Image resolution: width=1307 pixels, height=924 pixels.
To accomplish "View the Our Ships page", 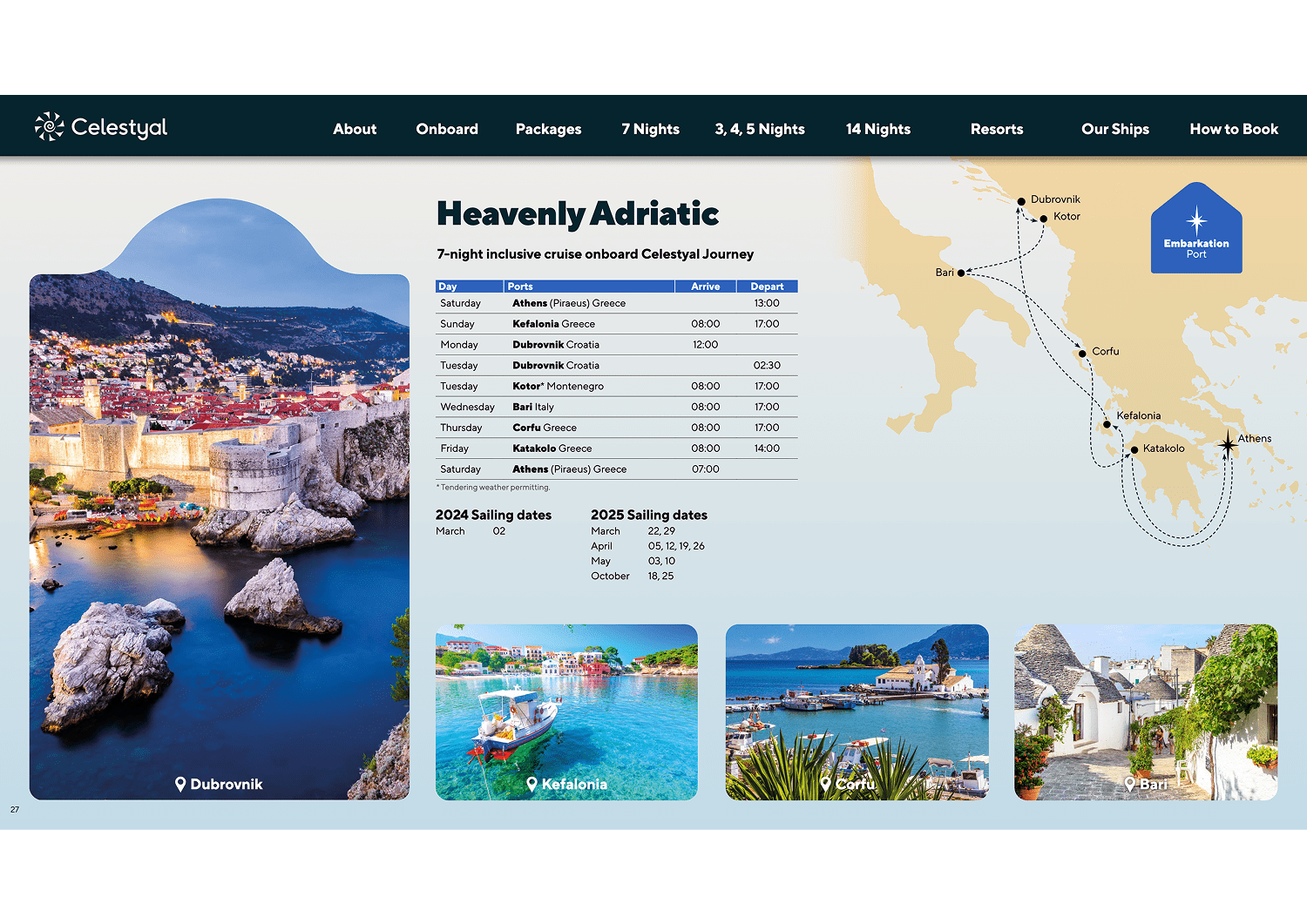I will click(x=1115, y=129).
